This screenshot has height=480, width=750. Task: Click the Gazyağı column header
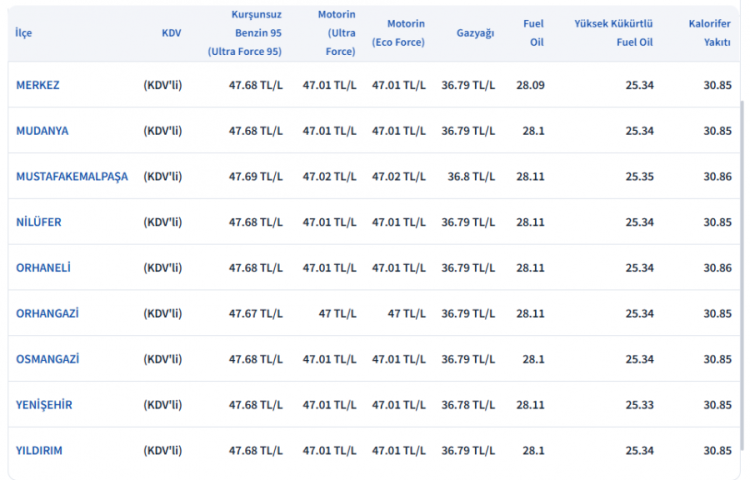click(475, 33)
